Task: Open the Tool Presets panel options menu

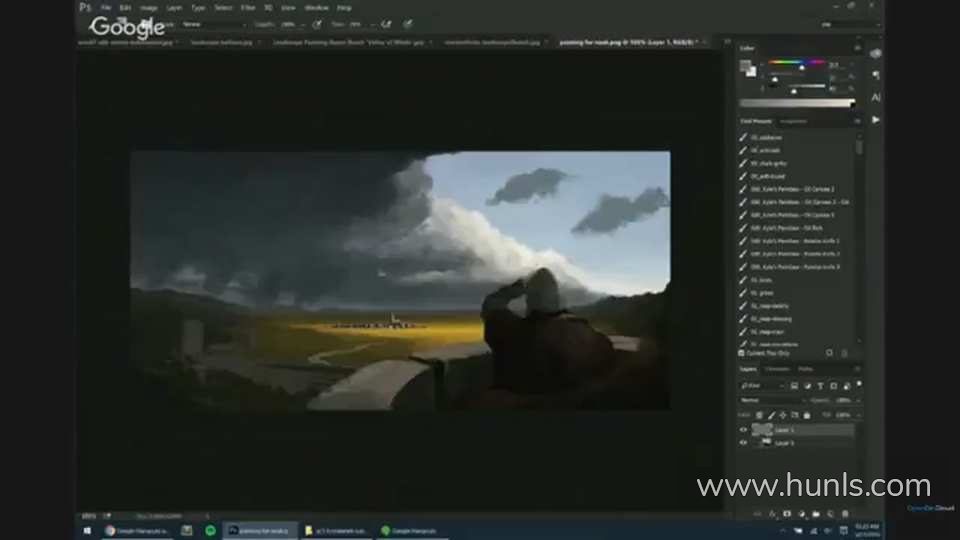Action: coord(857,121)
